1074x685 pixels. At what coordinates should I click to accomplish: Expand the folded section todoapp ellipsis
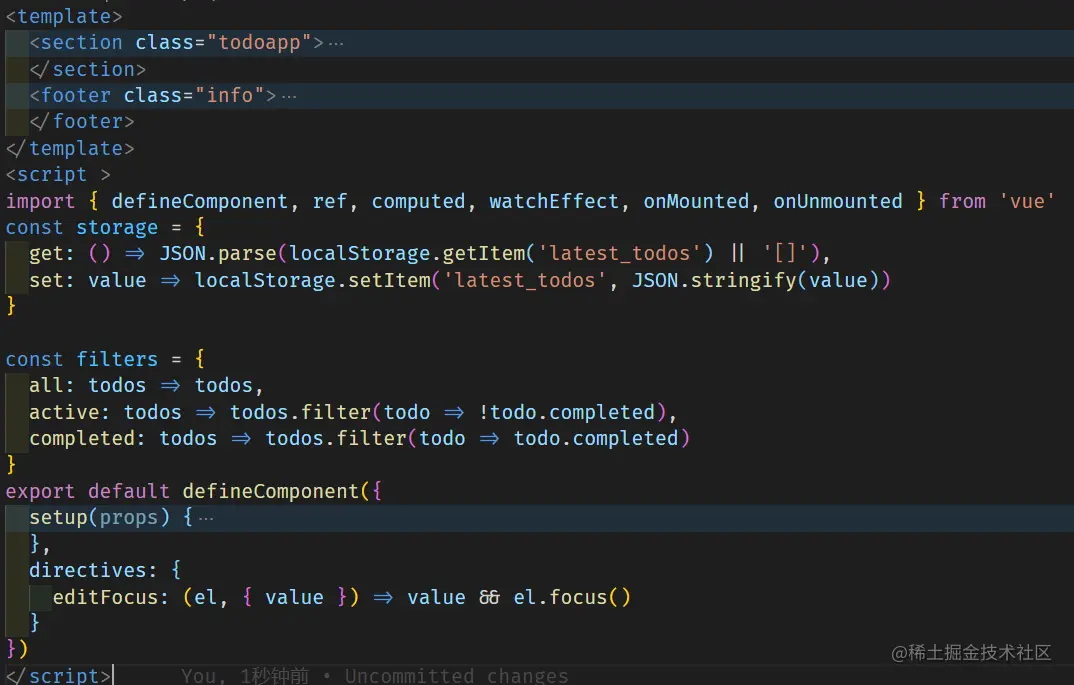336,44
